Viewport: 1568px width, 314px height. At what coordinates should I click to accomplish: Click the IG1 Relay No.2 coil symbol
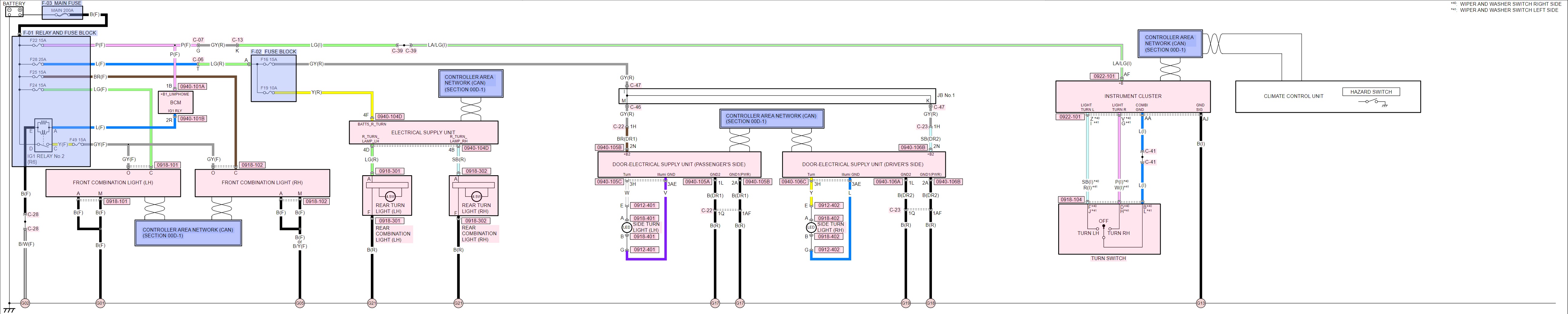[x=44, y=128]
